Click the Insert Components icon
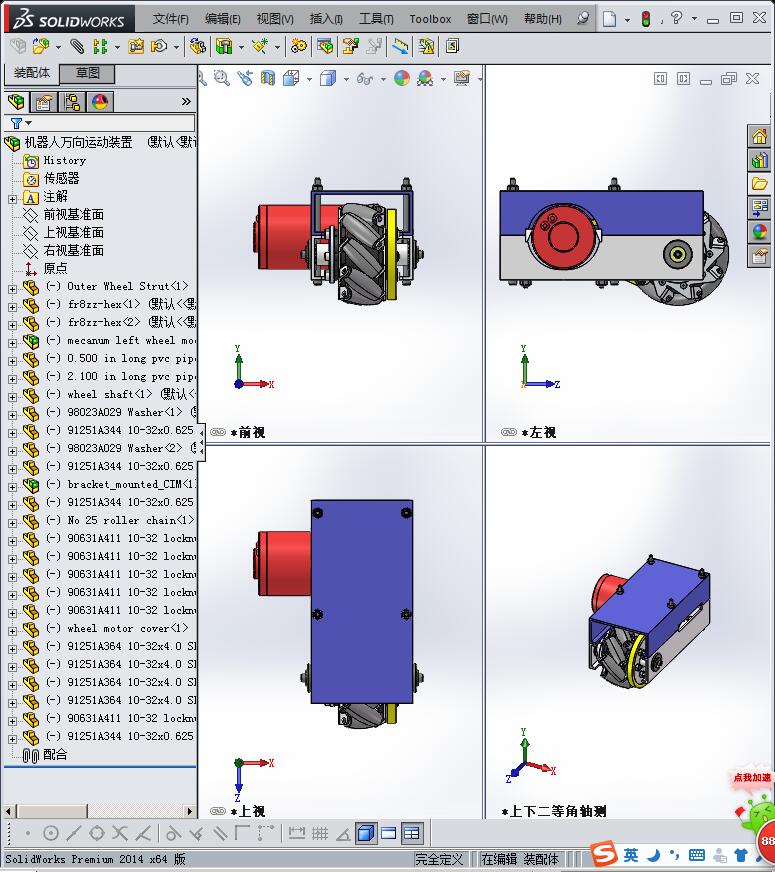 coord(41,46)
